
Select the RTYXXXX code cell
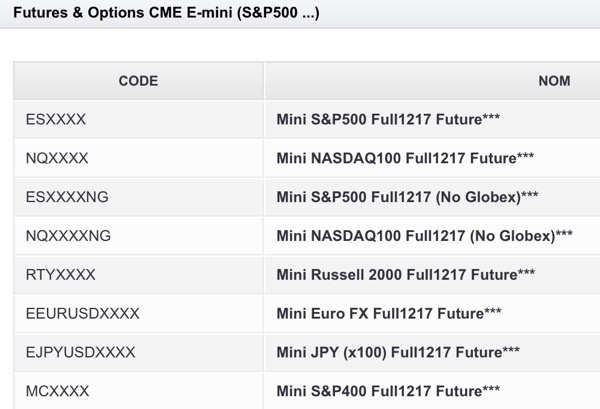click(x=61, y=274)
